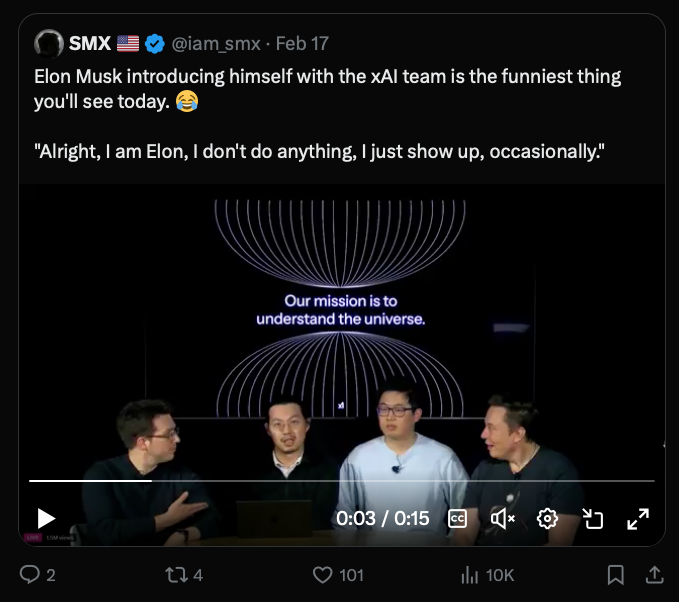
Task: Toggle closed captions on the video
Action: (x=457, y=518)
